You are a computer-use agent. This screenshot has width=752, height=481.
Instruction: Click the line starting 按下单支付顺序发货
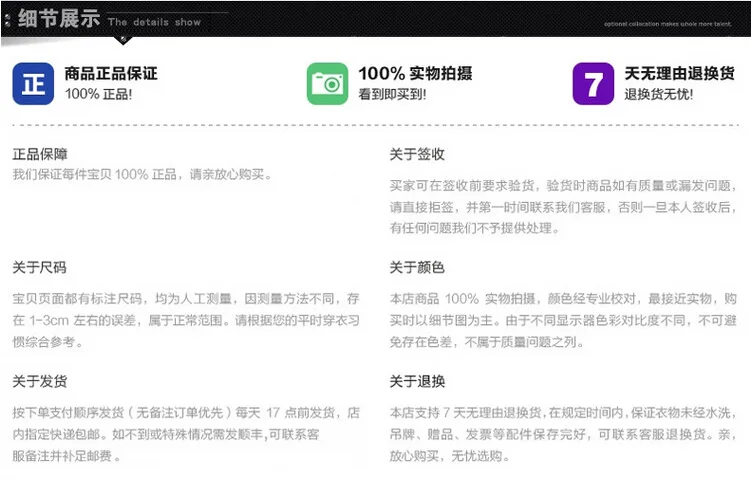[x=186, y=412]
